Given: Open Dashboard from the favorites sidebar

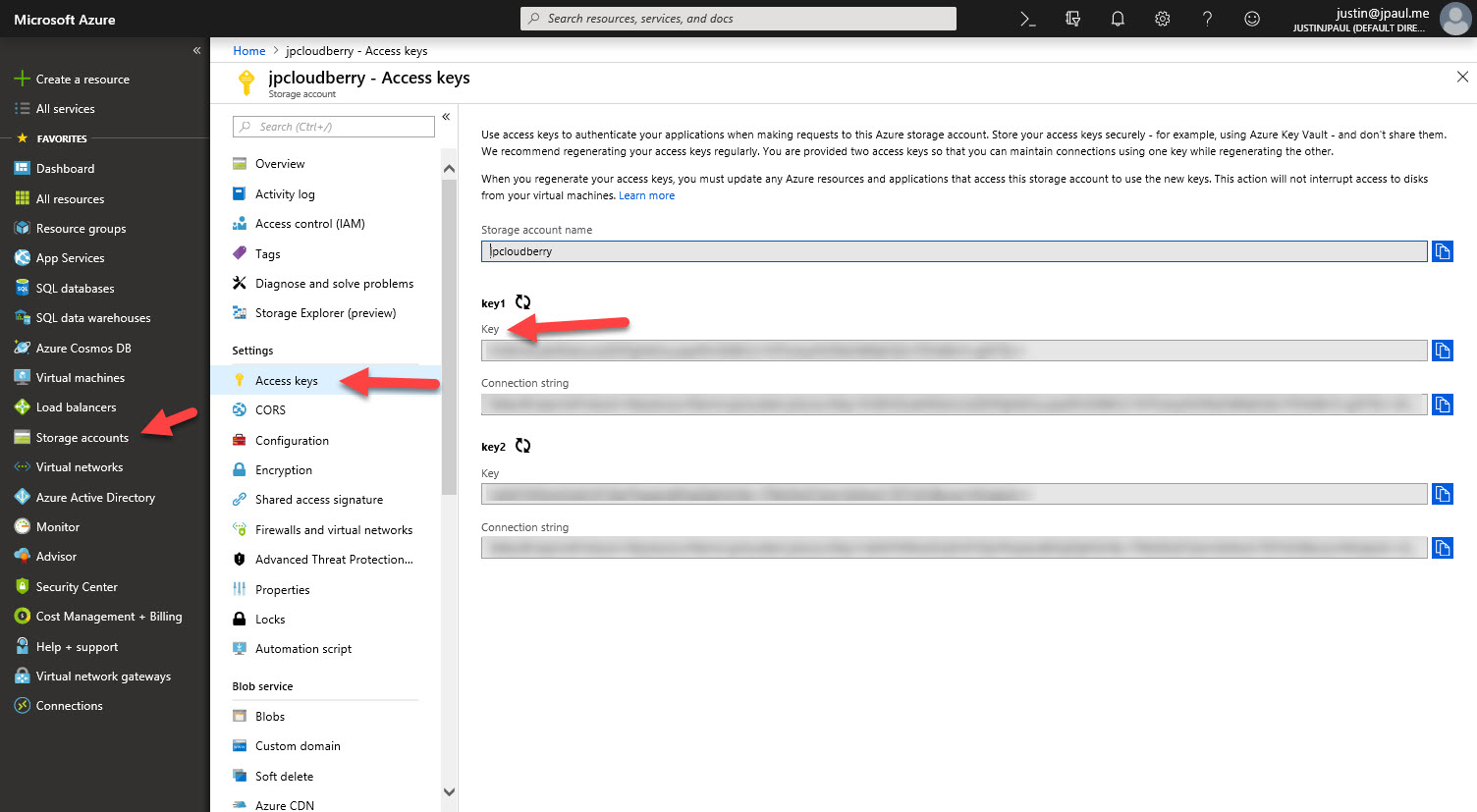Looking at the screenshot, I should tap(65, 169).
